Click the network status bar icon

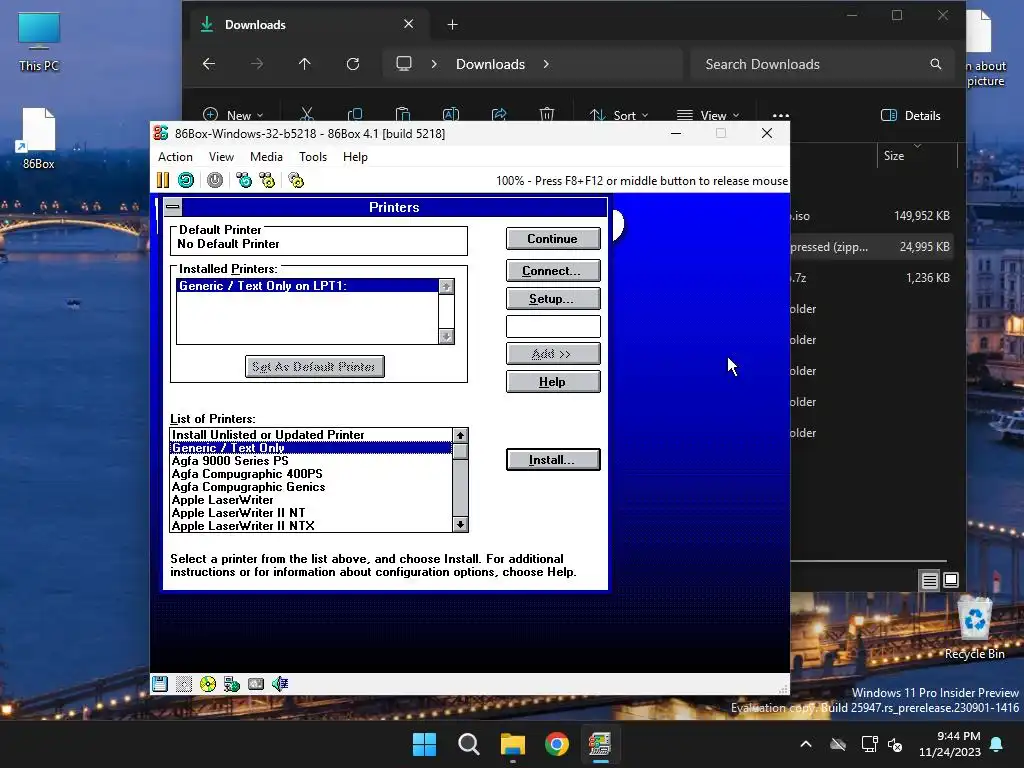coord(232,684)
